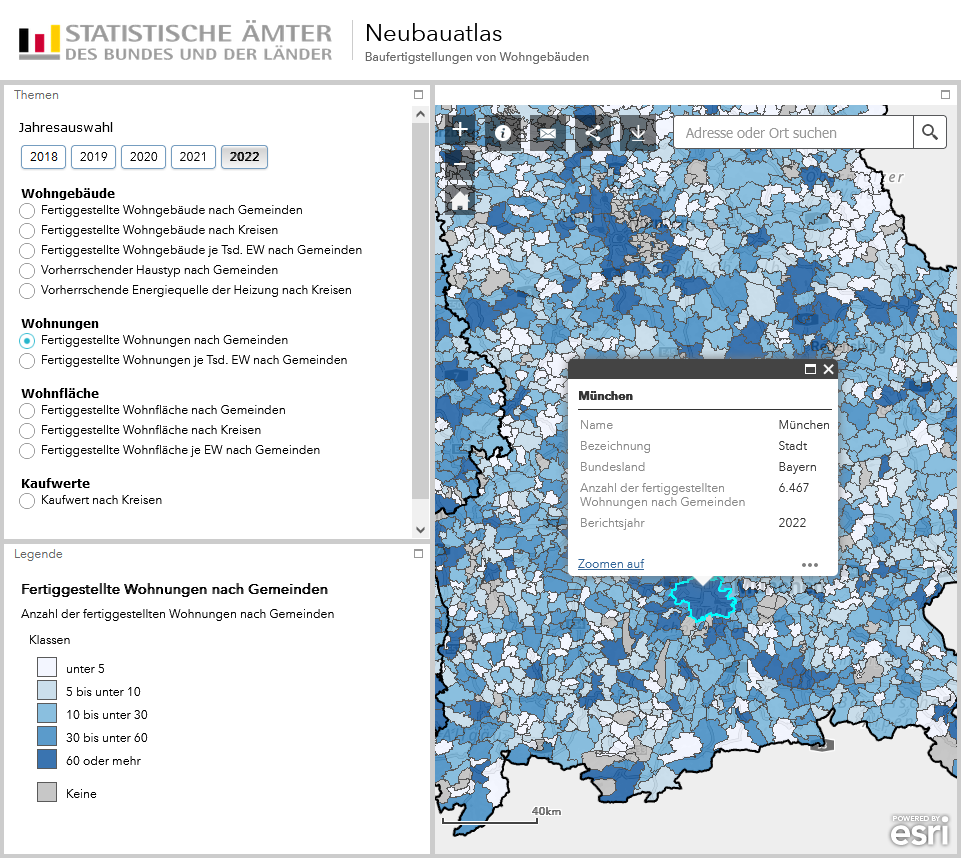Select Fertiggestellte Wohngebäude nach Kreisen
Viewport: 961px width, 858px height.
[x=27, y=231]
